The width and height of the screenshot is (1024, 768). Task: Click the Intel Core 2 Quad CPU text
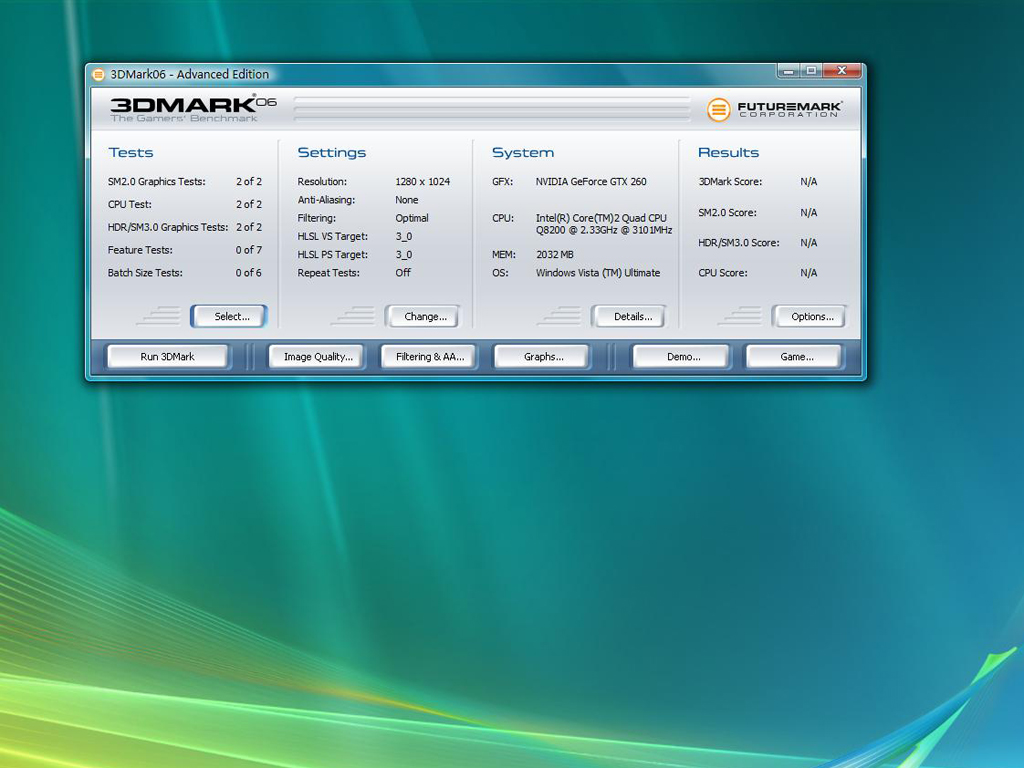(604, 224)
